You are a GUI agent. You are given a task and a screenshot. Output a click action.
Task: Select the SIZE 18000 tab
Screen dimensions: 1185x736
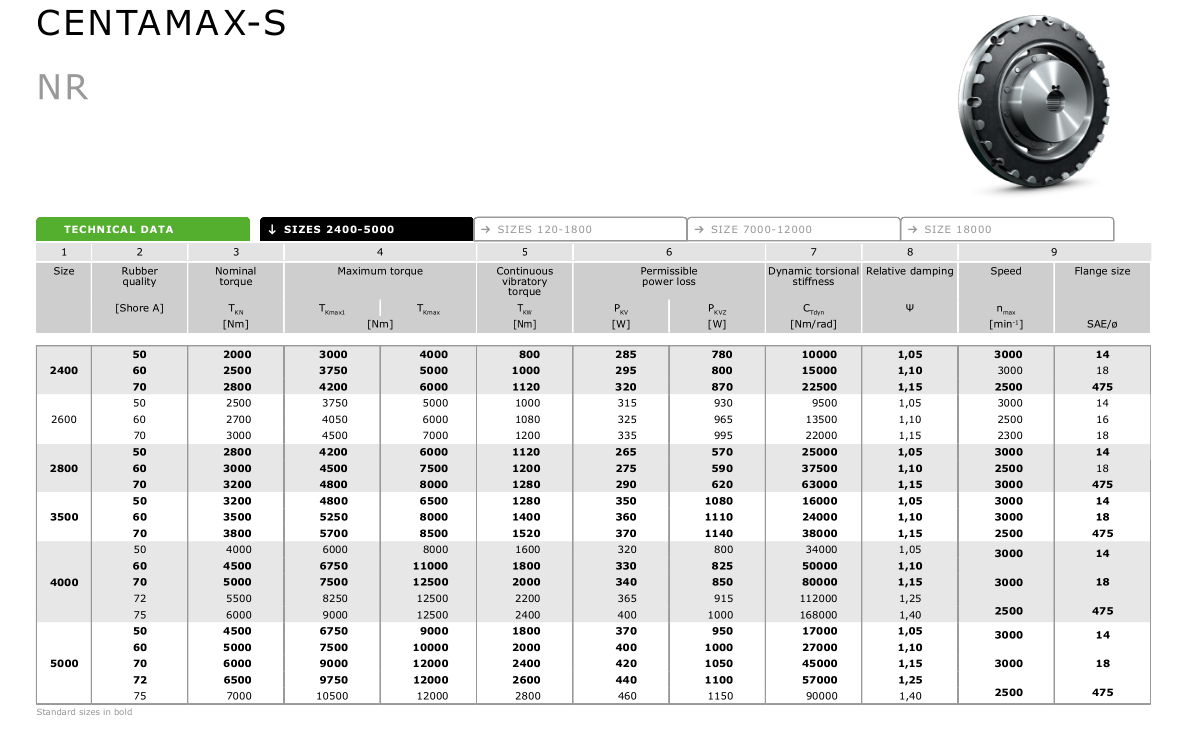1006,229
